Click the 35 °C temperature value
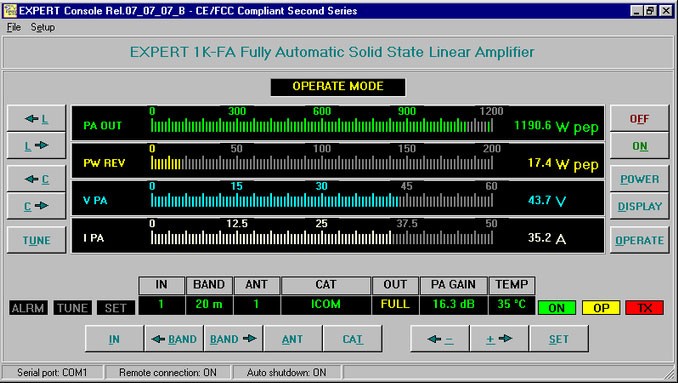This screenshot has width=678, height=383. tap(512, 304)
